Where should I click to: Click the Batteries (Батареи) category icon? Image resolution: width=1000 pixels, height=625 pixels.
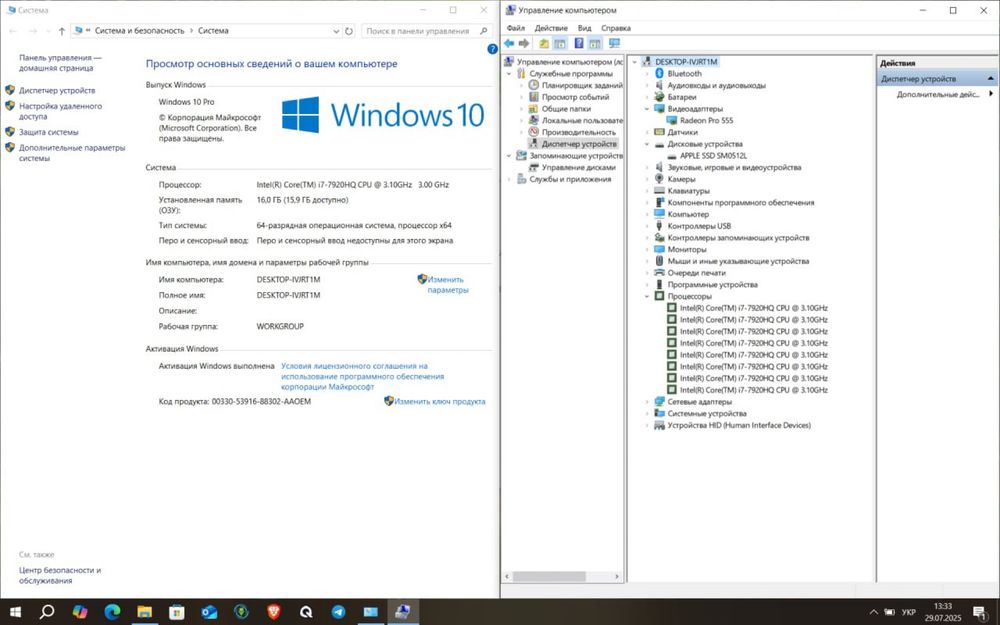tap(659, 97)
